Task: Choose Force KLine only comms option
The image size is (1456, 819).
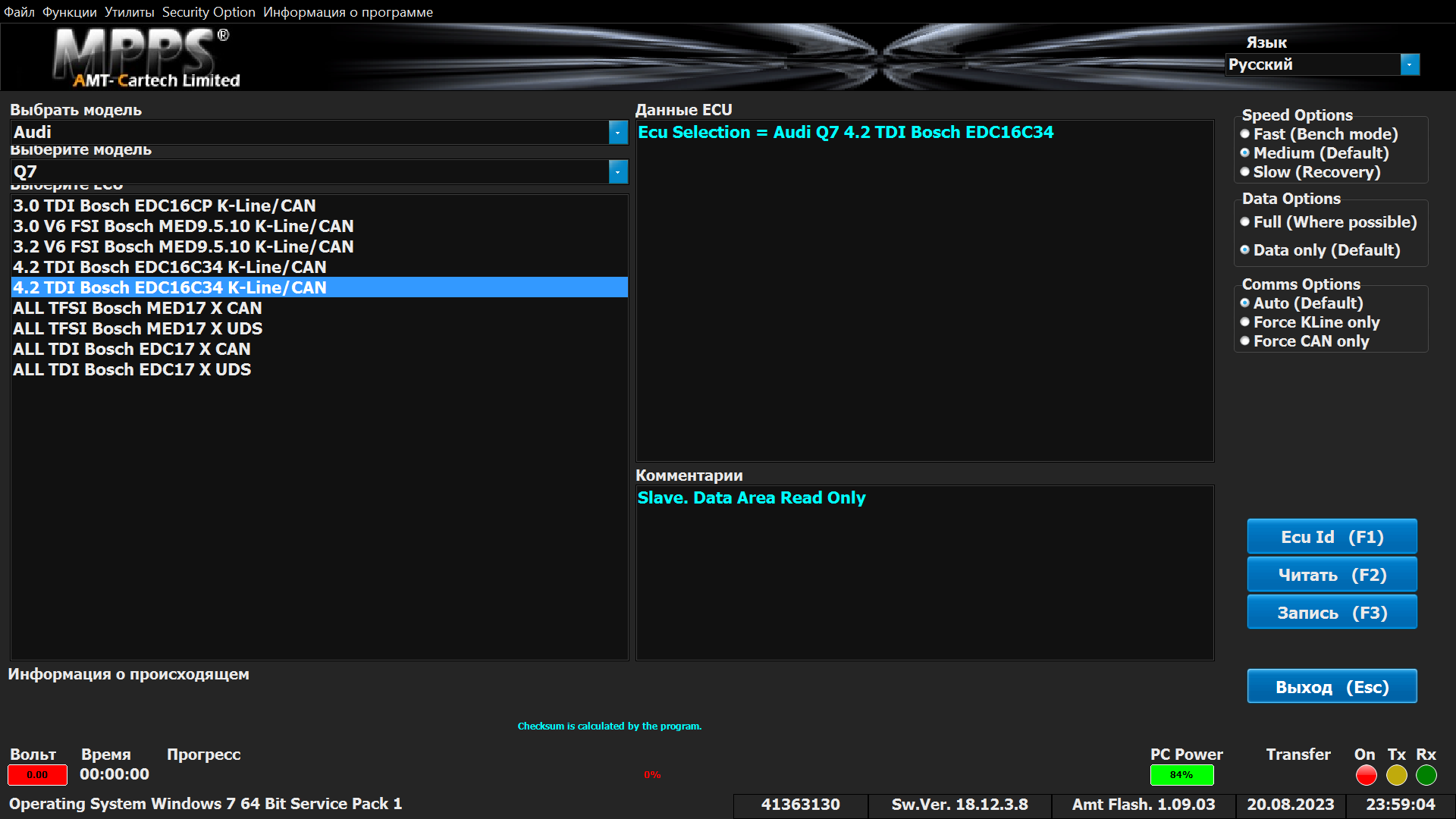Action: coord(1245,322)
